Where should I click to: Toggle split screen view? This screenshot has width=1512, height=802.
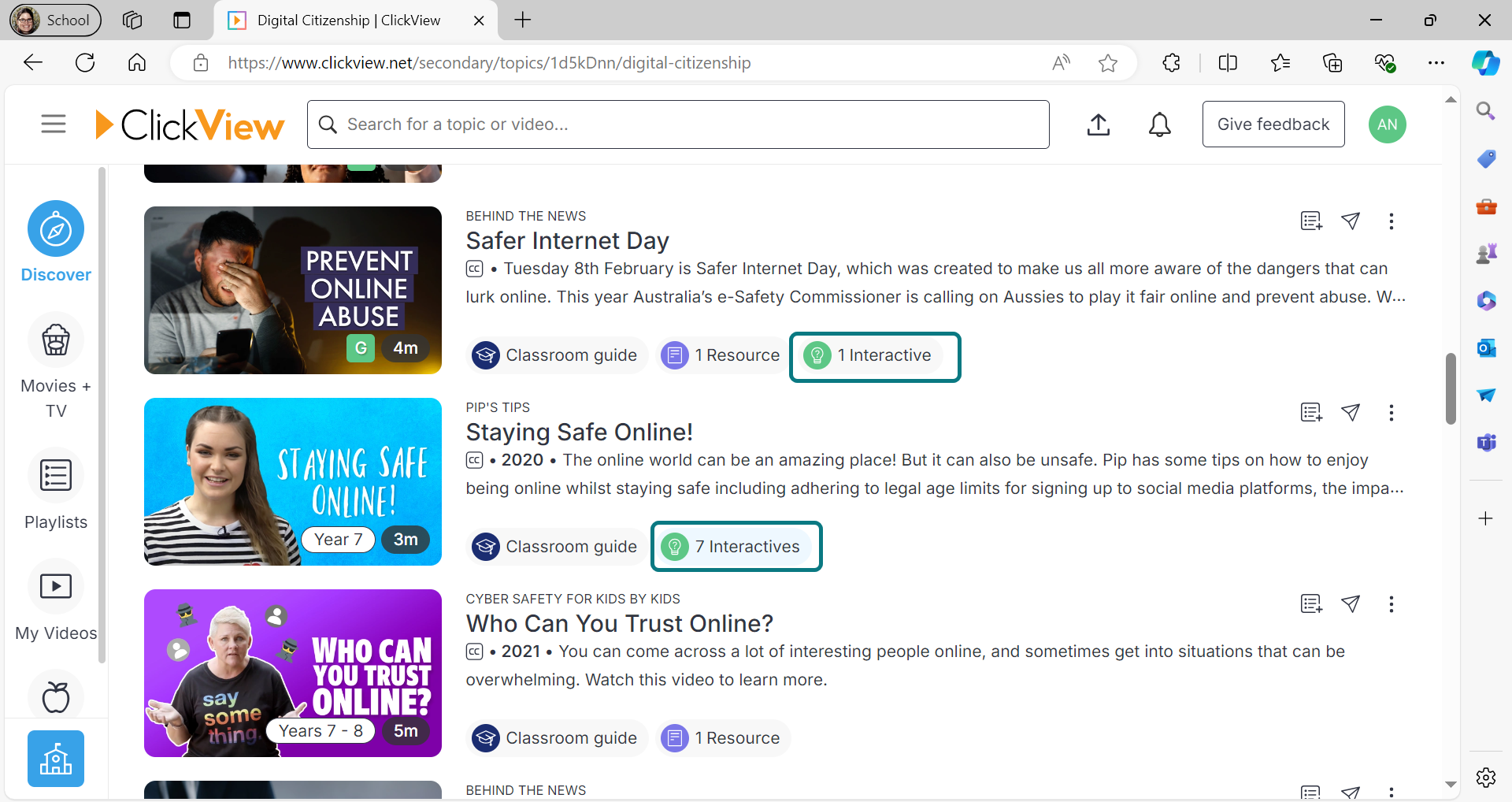click(x=1228, y=63)
